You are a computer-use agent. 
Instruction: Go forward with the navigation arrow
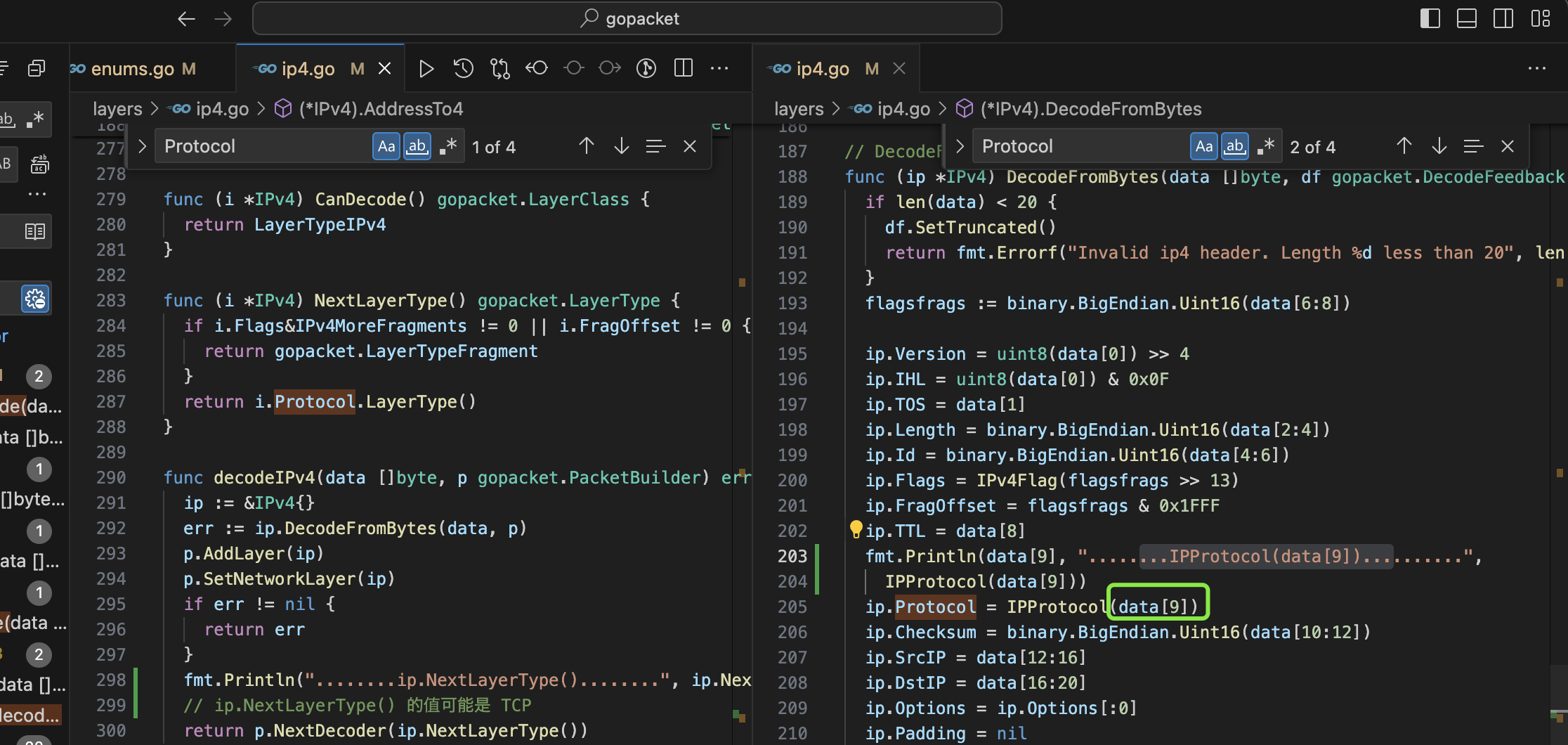click(x=223, y=19)
